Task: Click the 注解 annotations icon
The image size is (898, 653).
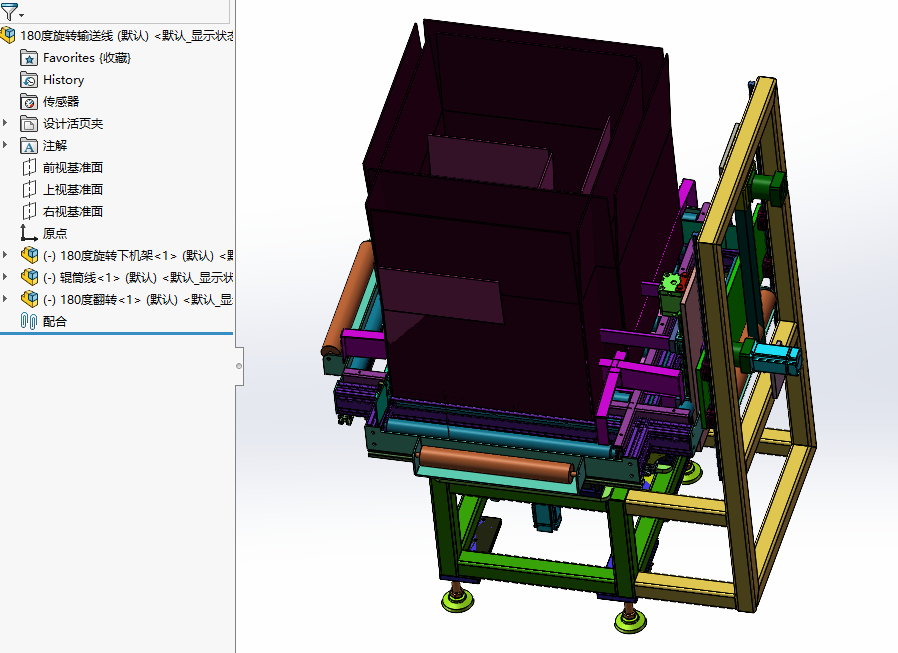Action: pos(29,145)
